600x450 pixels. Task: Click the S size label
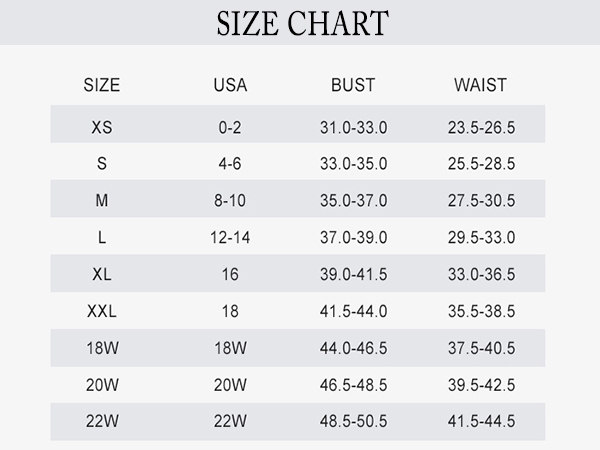point(102,164)
